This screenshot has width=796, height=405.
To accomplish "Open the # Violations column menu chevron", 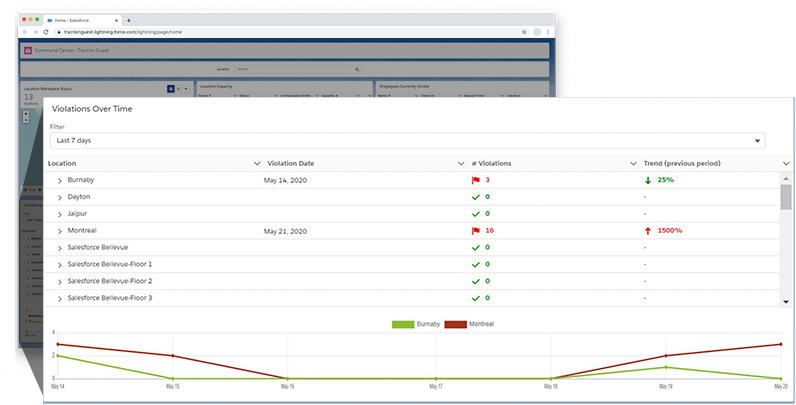I will 633,163.
